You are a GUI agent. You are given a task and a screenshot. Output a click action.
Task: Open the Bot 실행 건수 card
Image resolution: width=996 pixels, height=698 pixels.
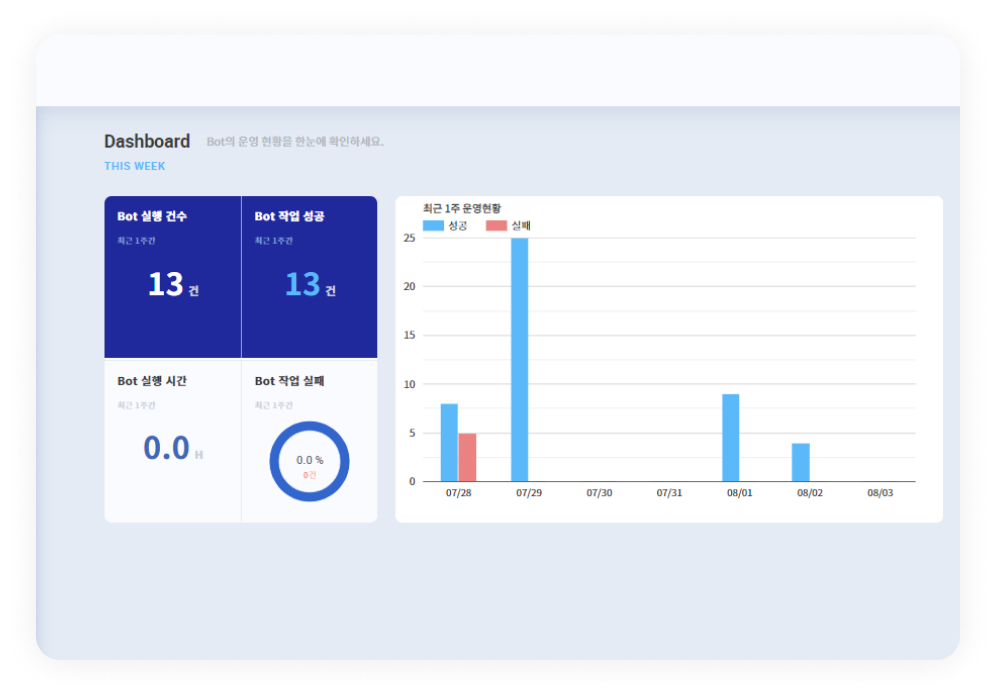172,277
